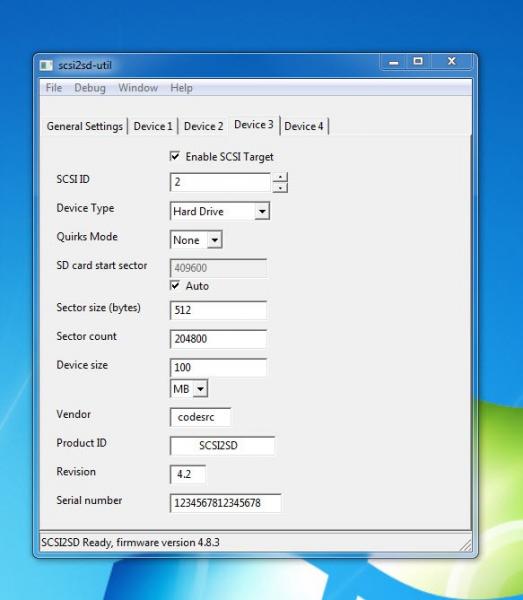Click the 'Serial number' label
523x600 pixels.
point(89,500)
